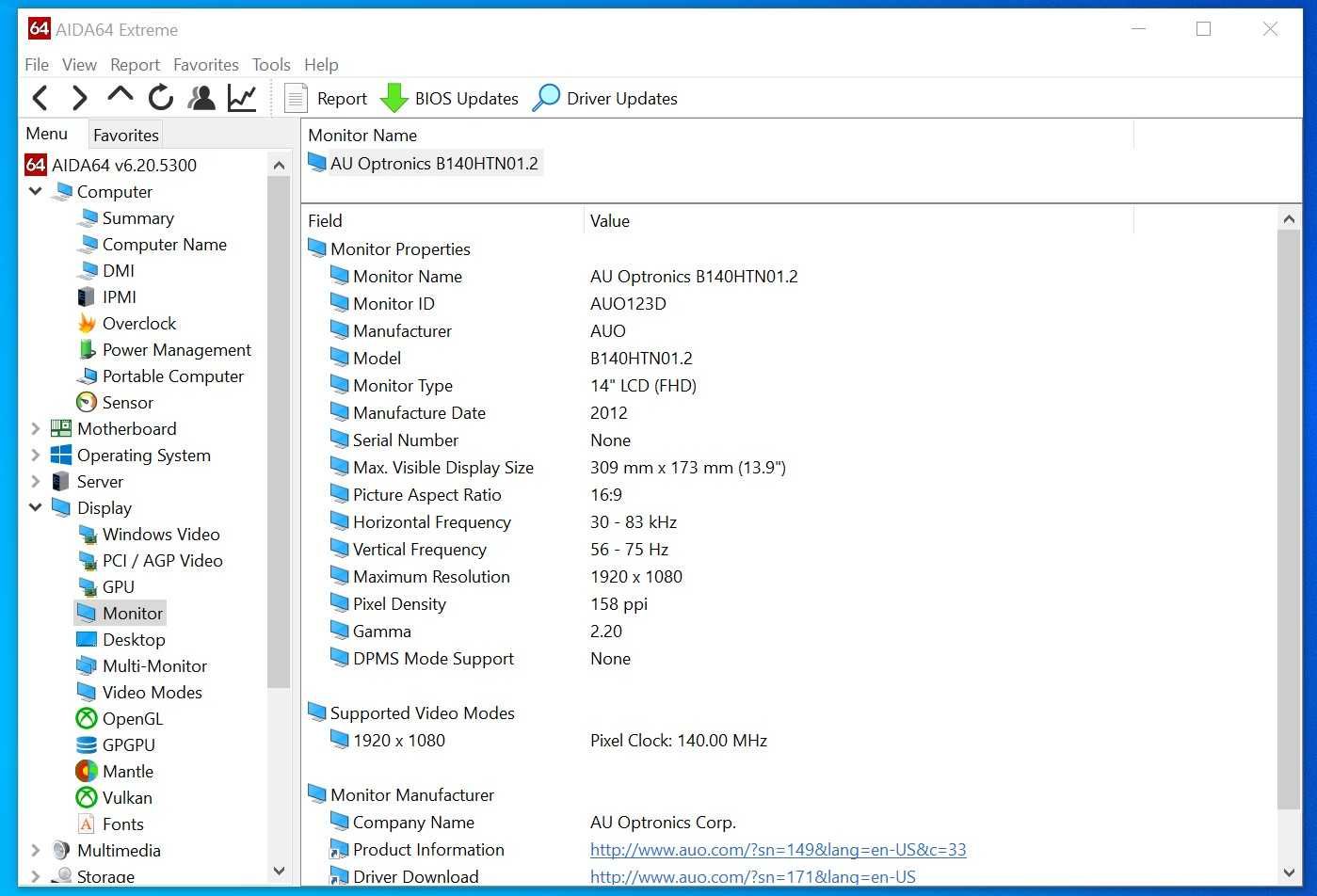Expand the Server tree branch
Image resolution: width=1317 pixels, height=896 pixels.
[36, 482]
